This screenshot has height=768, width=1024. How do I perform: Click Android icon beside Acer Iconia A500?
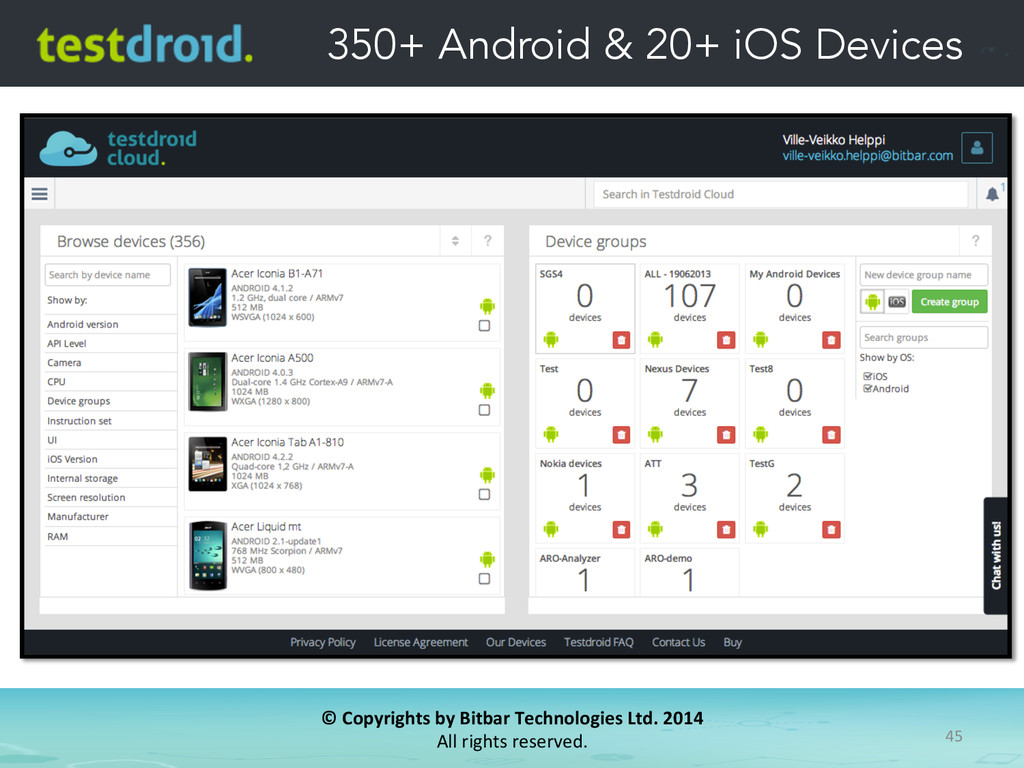487,391
